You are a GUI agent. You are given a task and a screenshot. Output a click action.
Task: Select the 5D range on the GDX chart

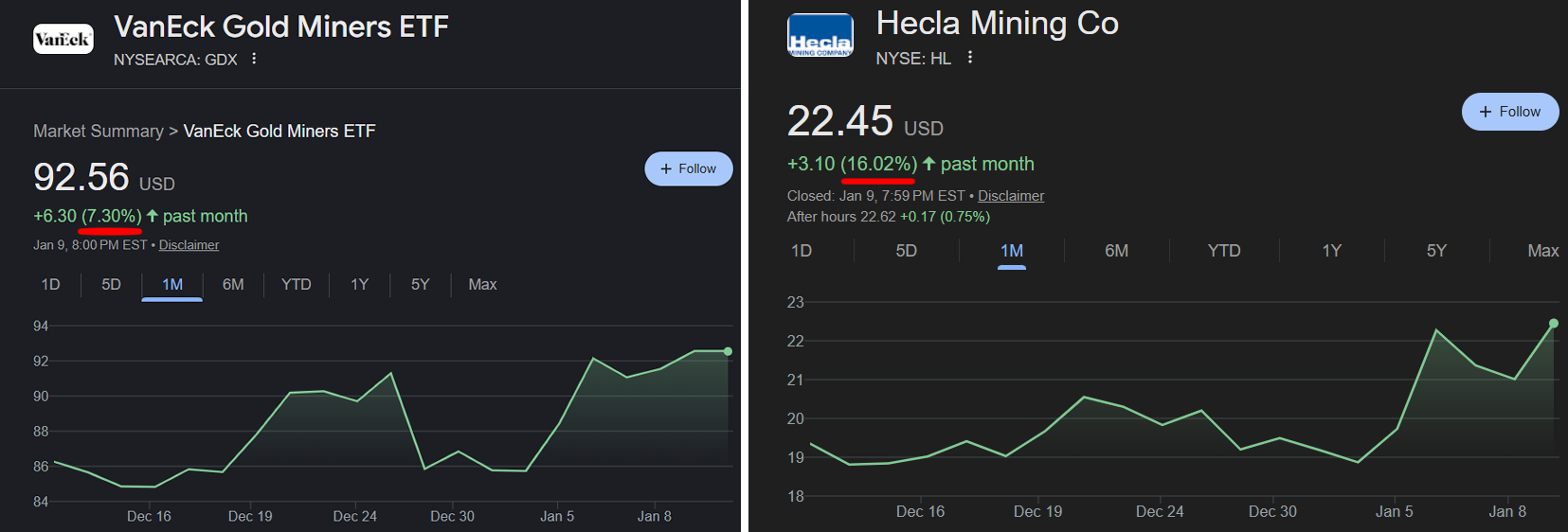pyautogui.click(x=112, y=285)
